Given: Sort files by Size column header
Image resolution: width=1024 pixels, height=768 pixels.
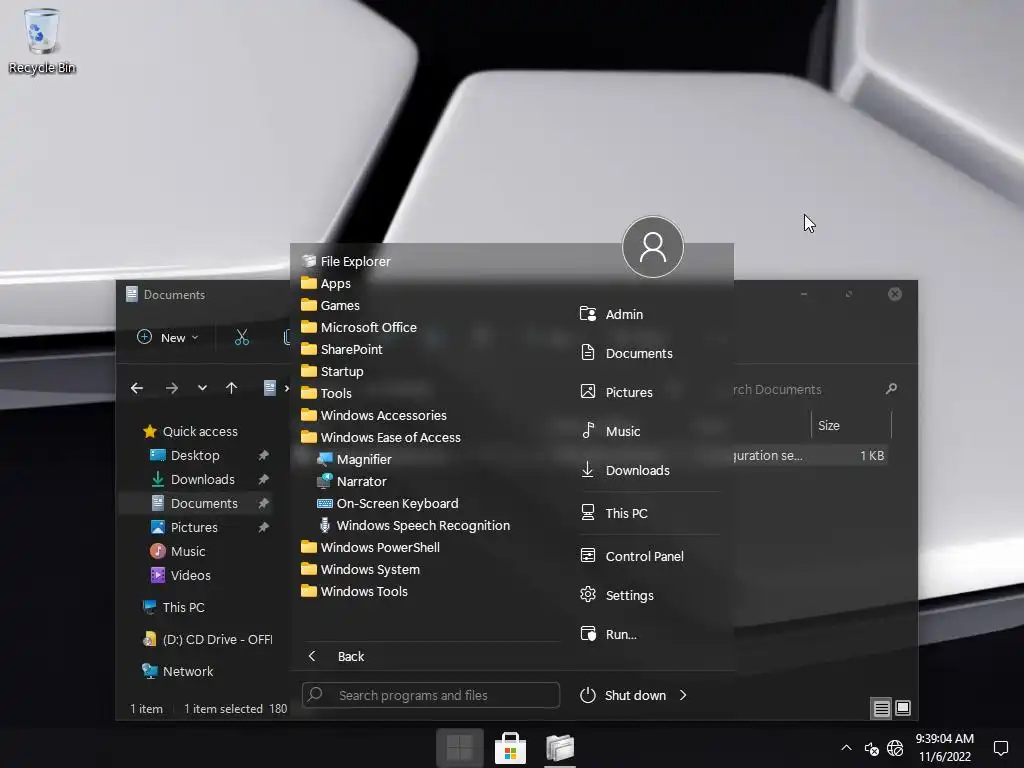Looking at the screenshot, I should coord(850,426).
